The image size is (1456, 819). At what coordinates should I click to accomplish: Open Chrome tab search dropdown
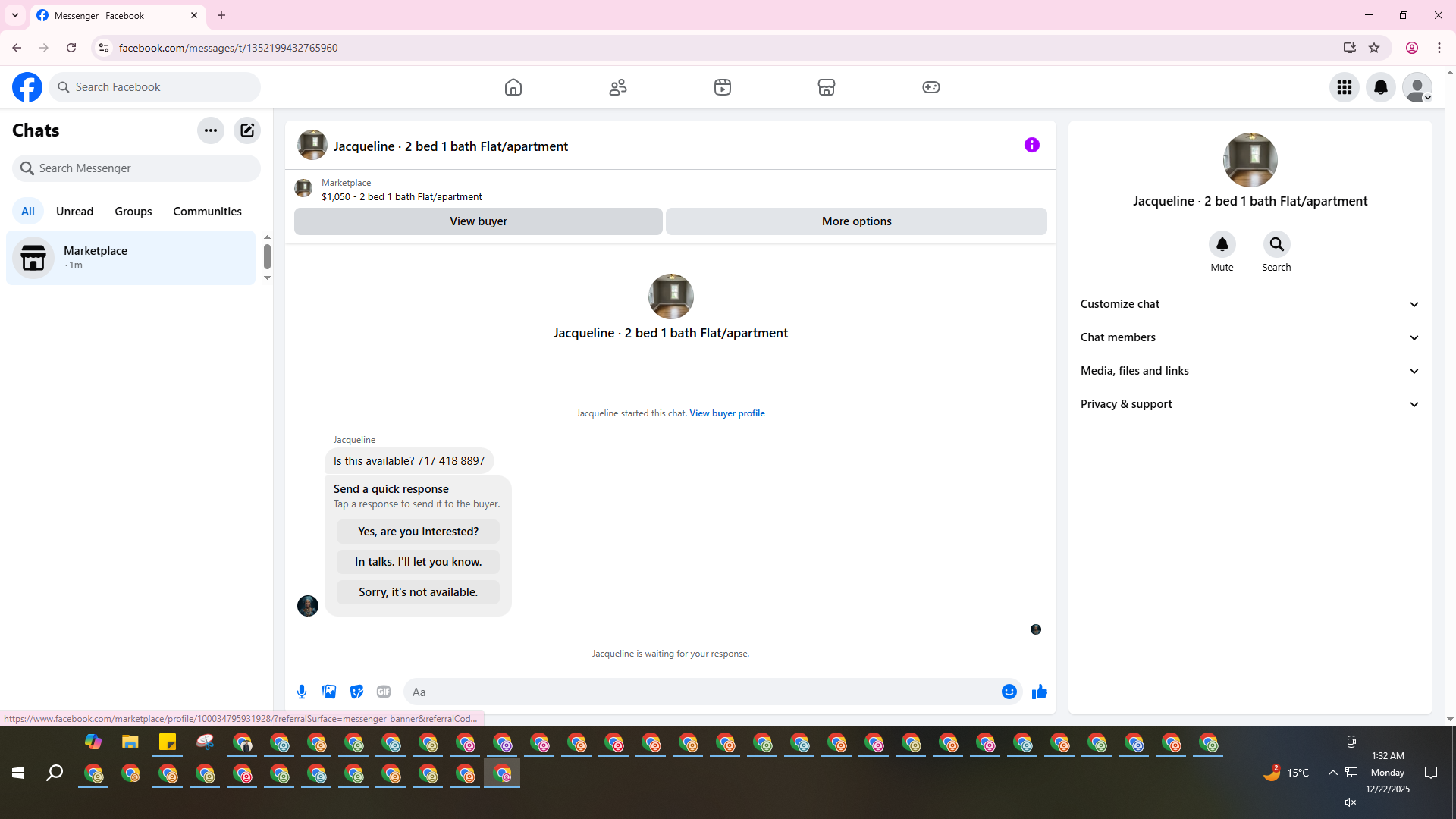15,15
